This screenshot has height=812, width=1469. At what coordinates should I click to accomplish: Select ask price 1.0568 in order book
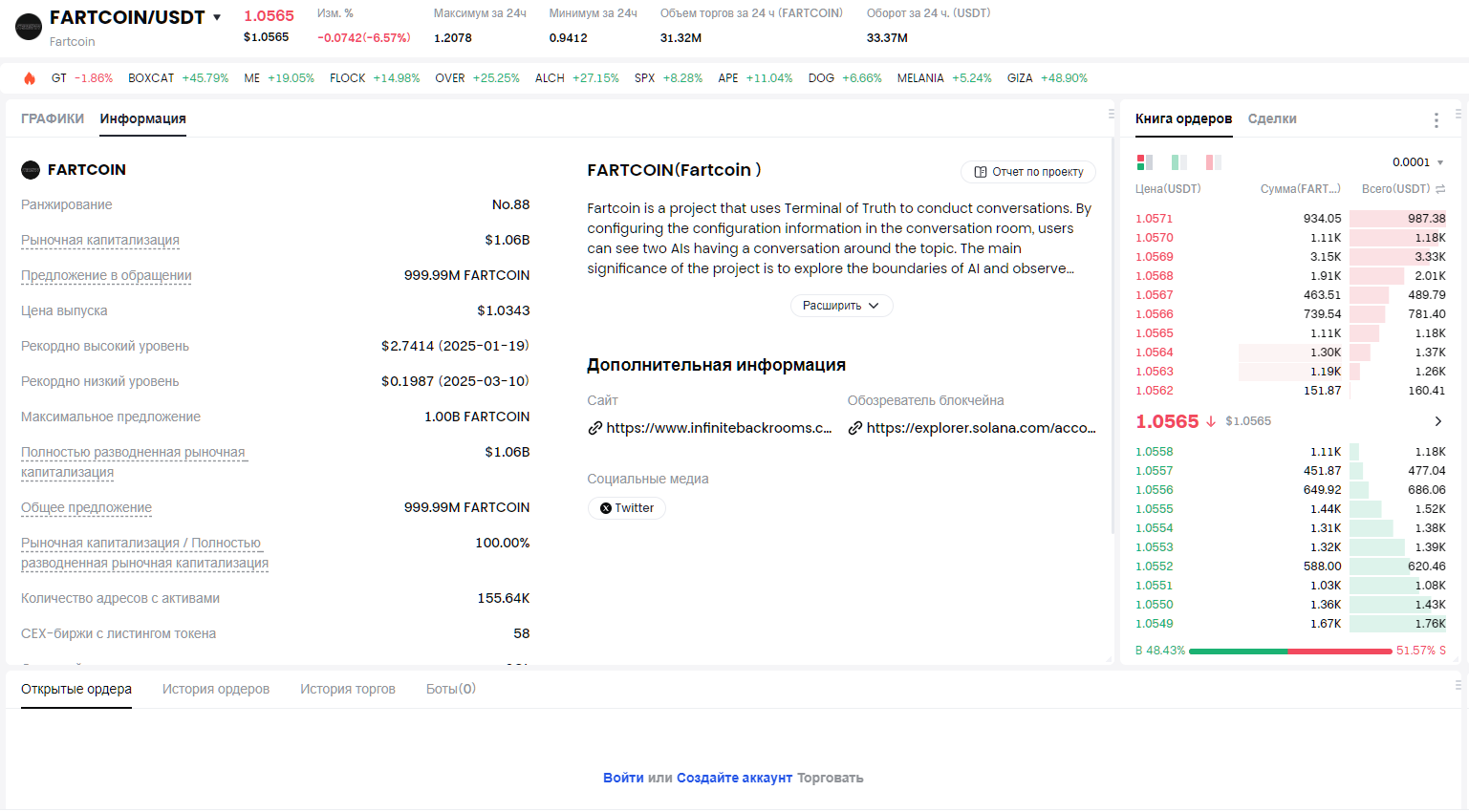coord(1154,276)
